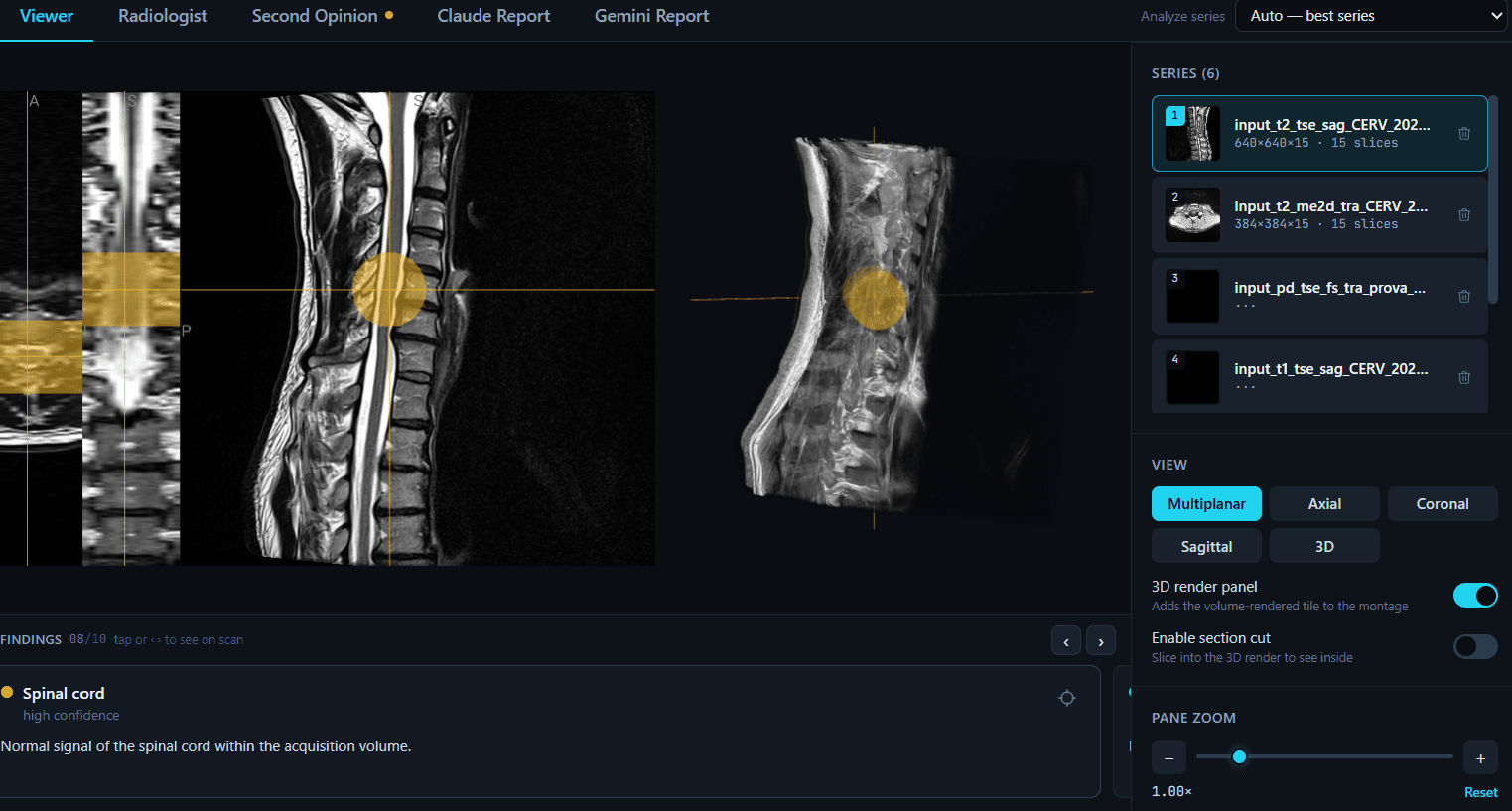Open the Analyze series dropdown
This screenshot has width=1512, height=811.
(x=1371, y=16)
